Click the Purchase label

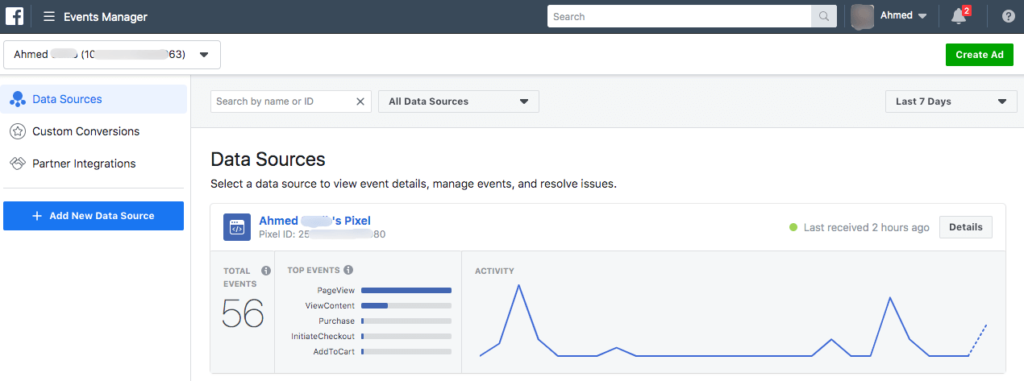(x=336, y=321)
